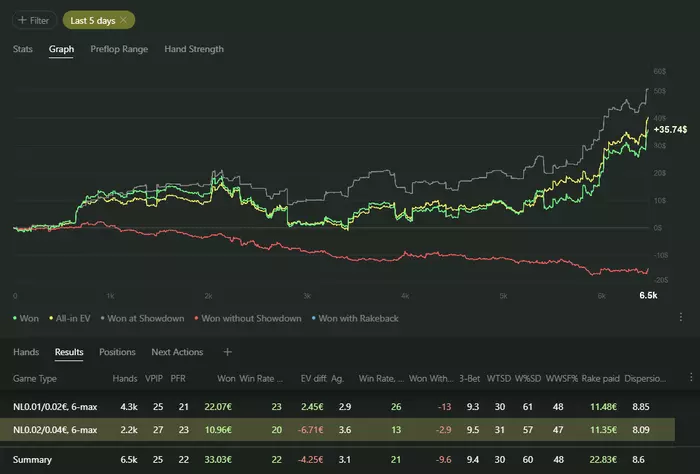Open the Hand Strength tab
The height and width of the screenshot is (474, 700).
(x=194, y=49)
